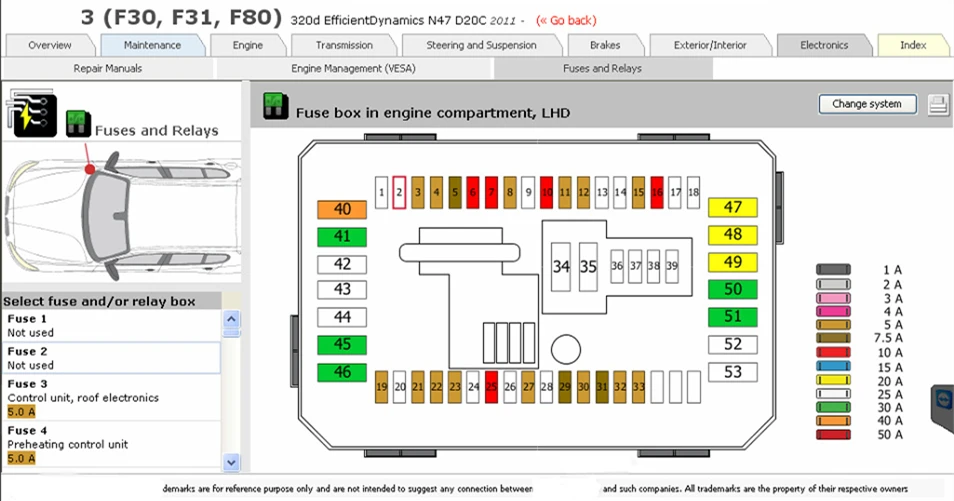Click fuse 19 in bottom row
The width and height of the screenshot is (954, 501).
[x=381, y=387]
